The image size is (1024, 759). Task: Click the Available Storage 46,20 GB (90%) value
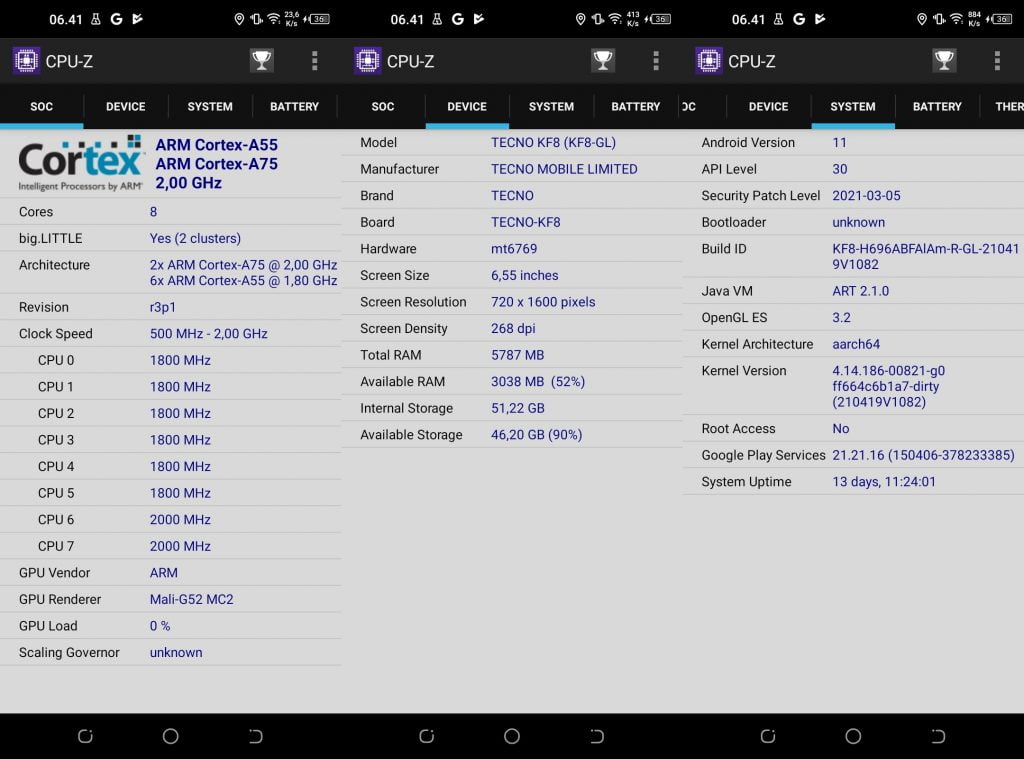pyautogui.click(x=536, y=435)
